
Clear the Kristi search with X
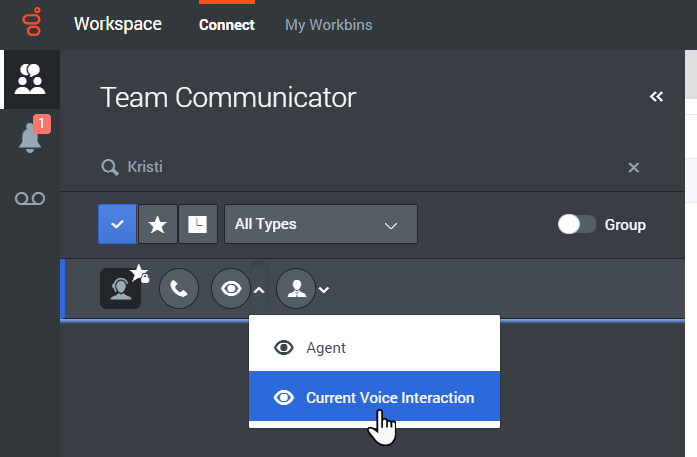[x=633, y=168]
